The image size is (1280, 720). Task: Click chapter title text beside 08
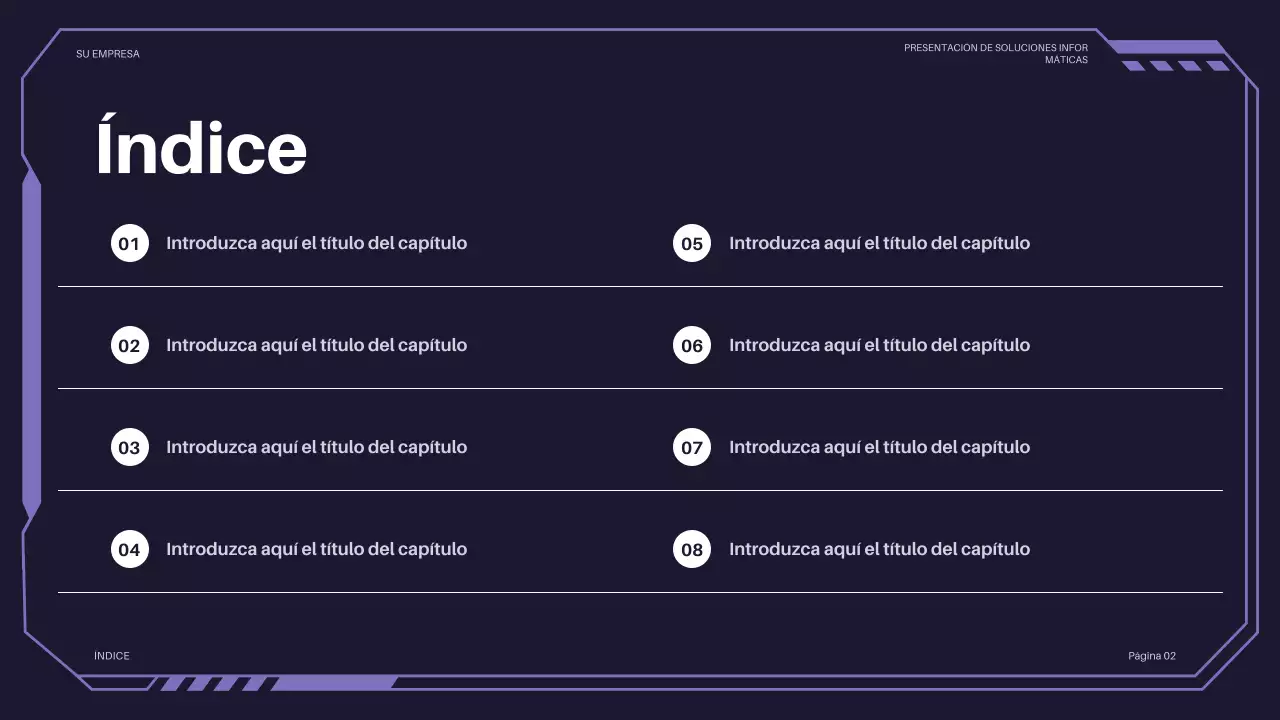[x=879, y=549]
